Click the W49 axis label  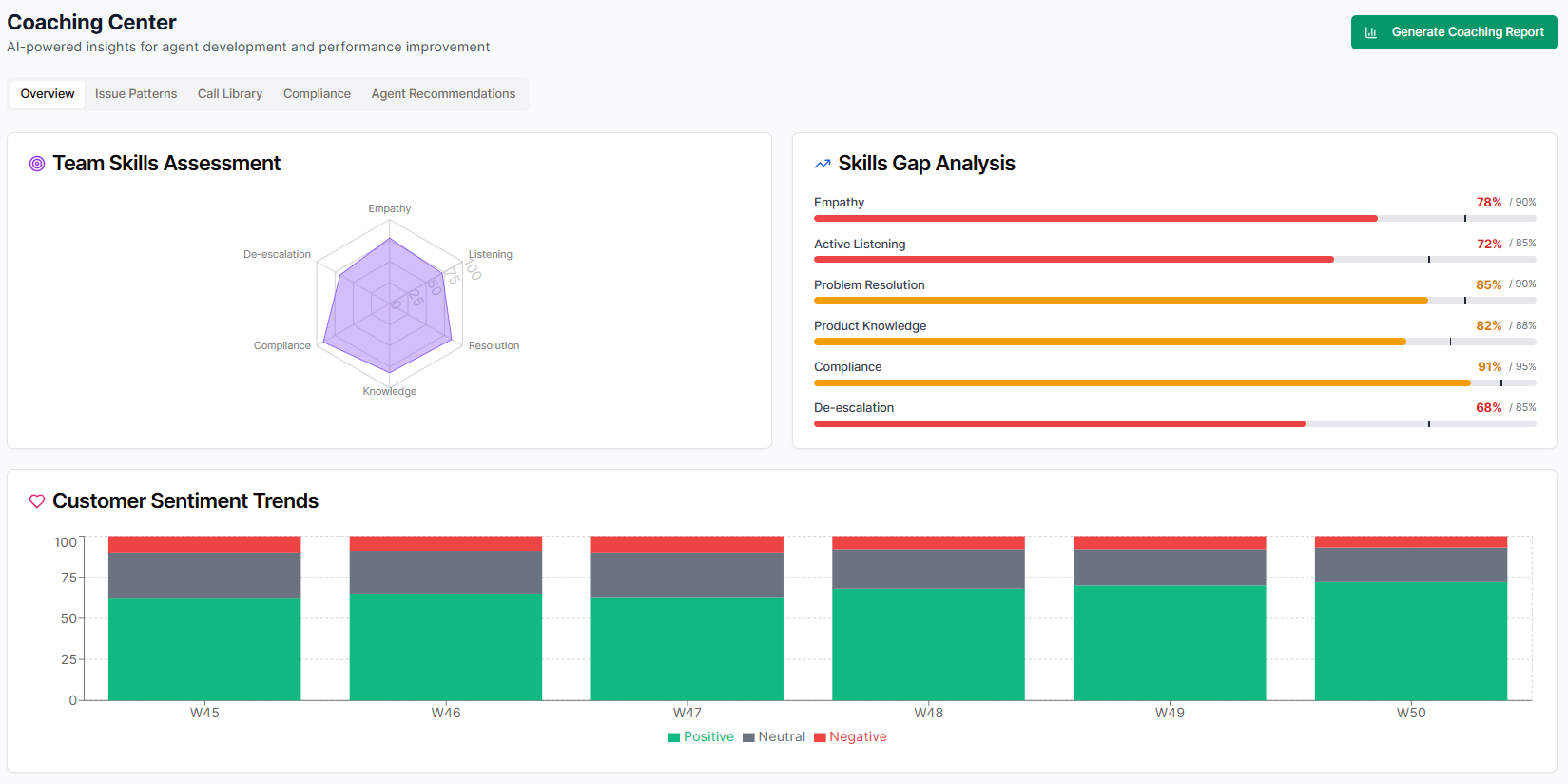pyautogui.click(x=1170, y=713)
